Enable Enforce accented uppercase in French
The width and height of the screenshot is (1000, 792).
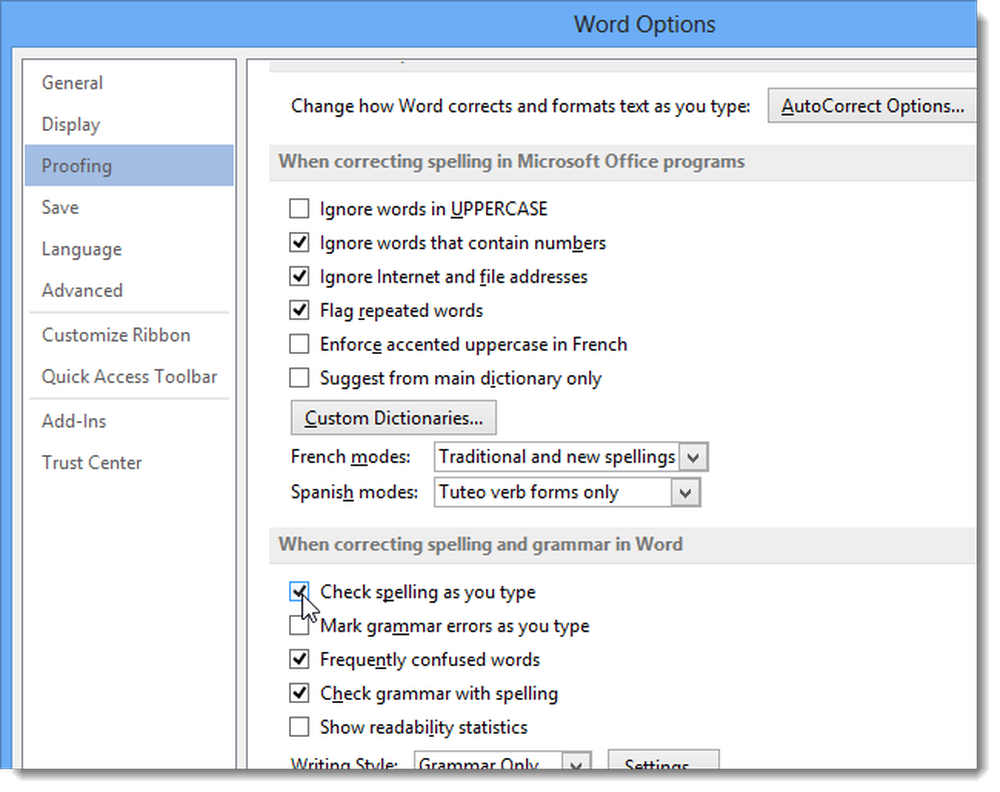pyautogui.click(x=299, y=344)
